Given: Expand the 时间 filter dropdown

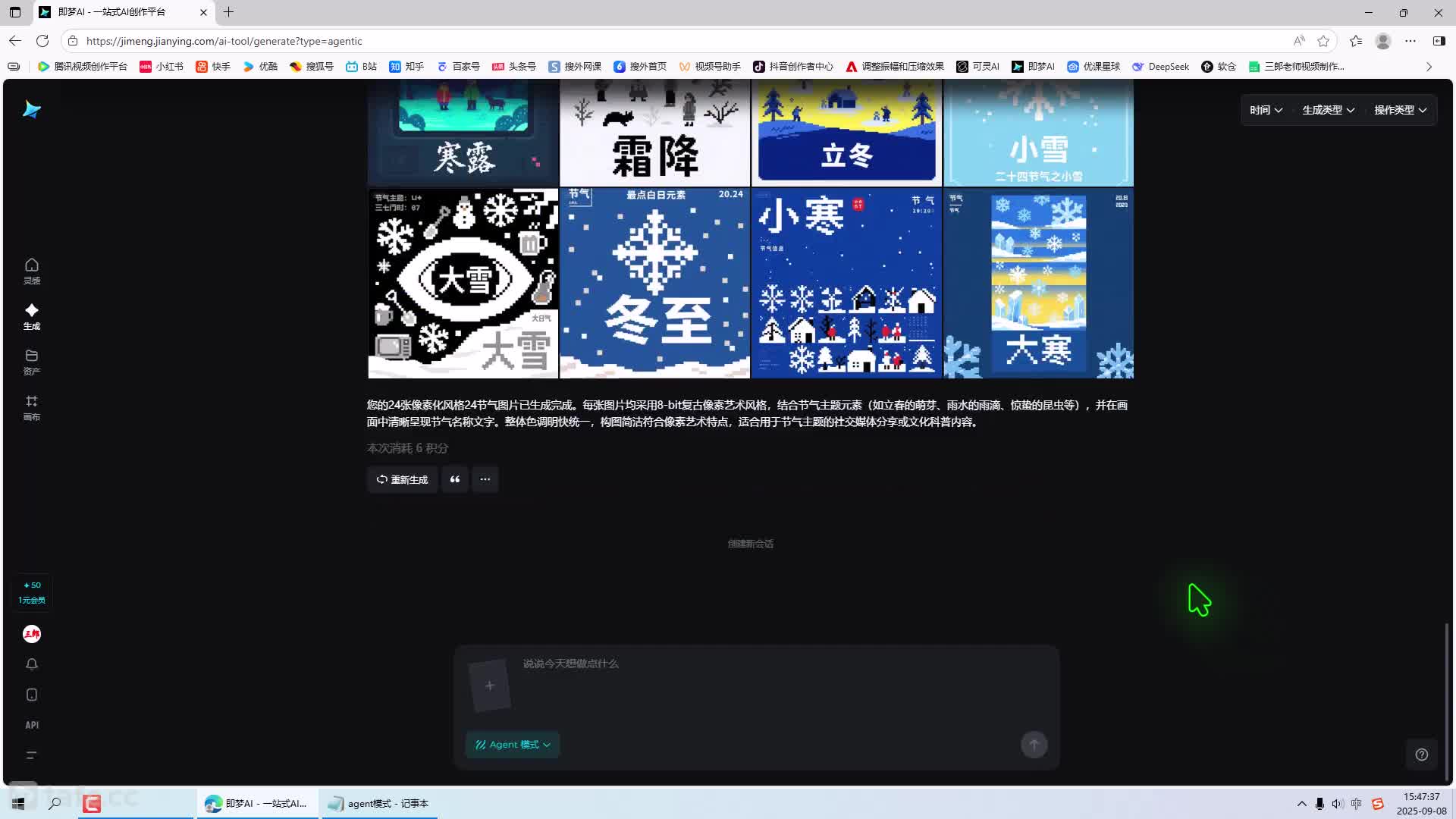Looking at the screenshot, I should click(1266, 110).
